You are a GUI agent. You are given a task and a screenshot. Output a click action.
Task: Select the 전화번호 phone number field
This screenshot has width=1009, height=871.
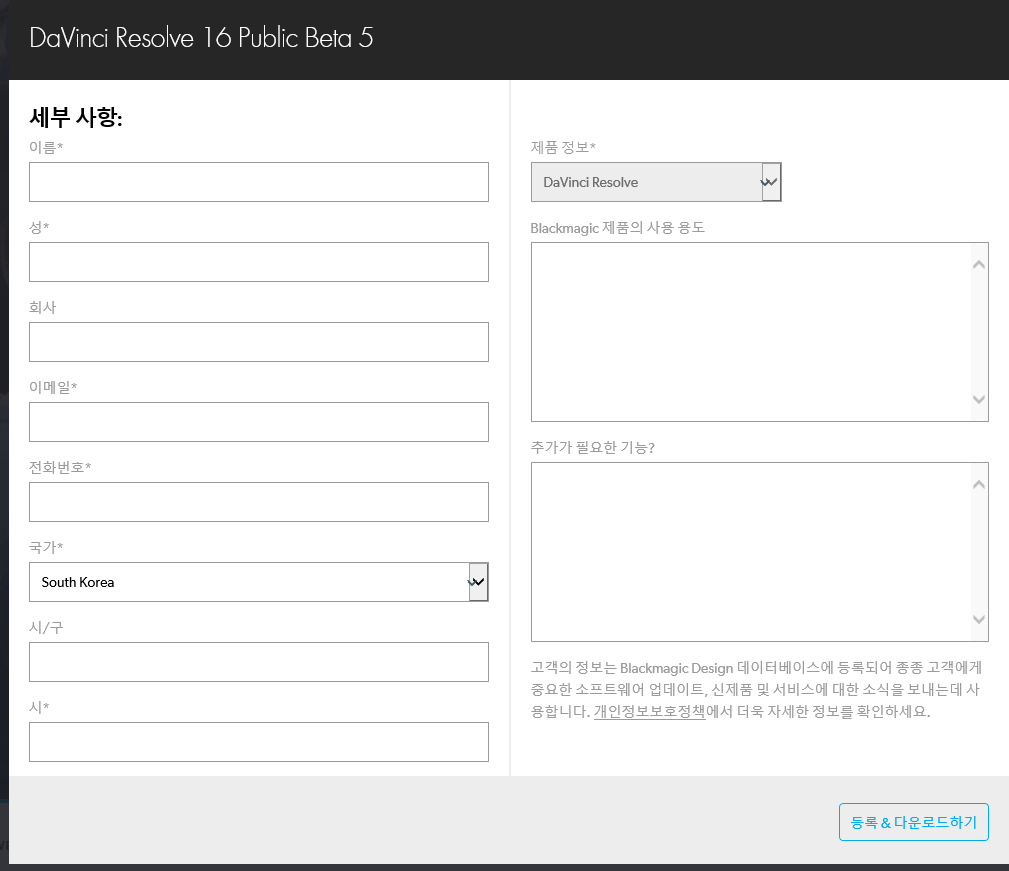(x=259, y=502)
